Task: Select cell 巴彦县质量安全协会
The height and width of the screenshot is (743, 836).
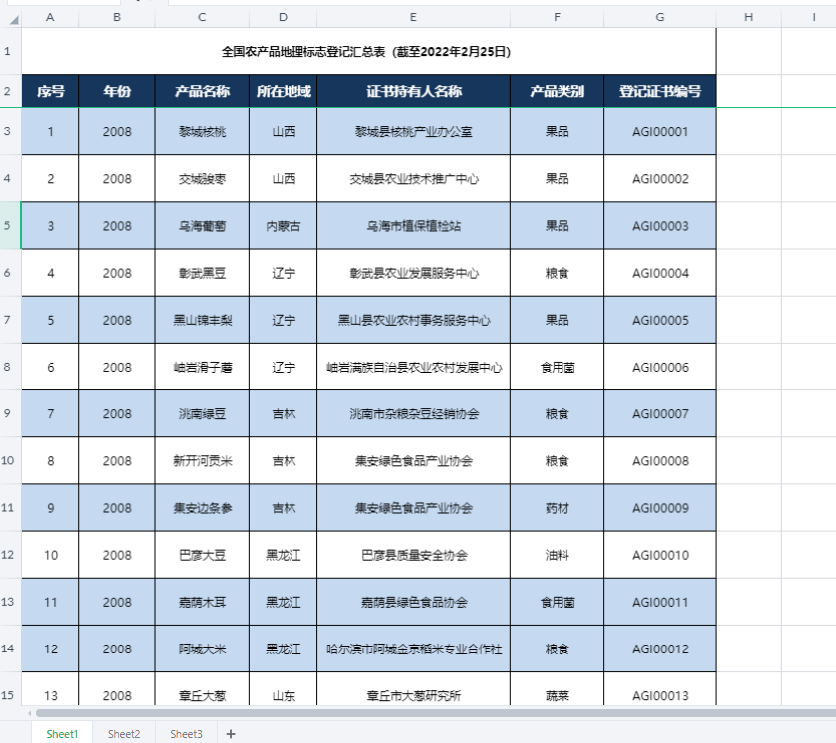Action: (x=413, y=555)
